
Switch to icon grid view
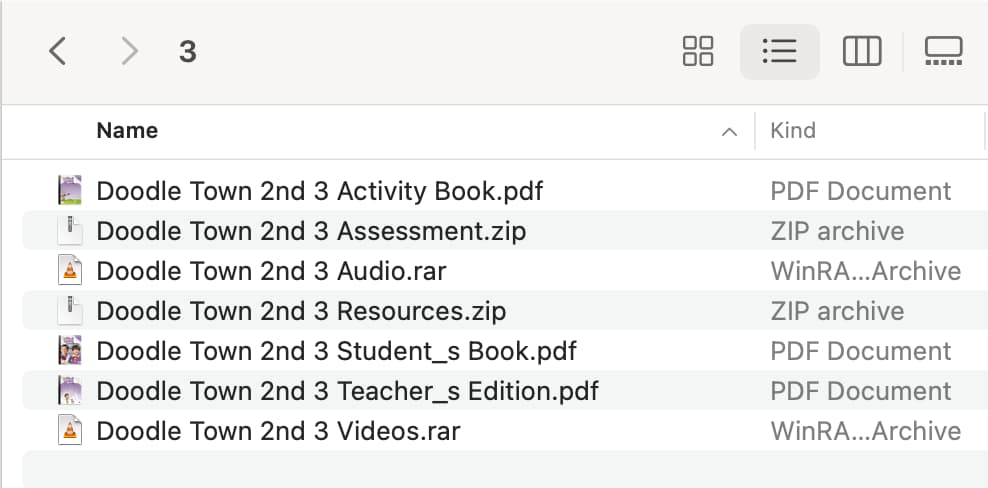coord(698,51)
